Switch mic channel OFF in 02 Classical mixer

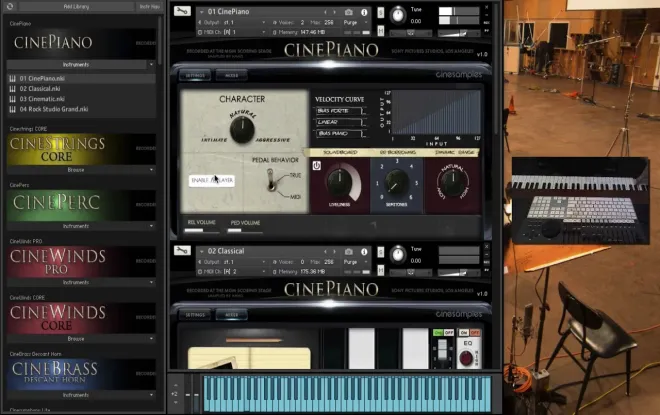(449, 333)
